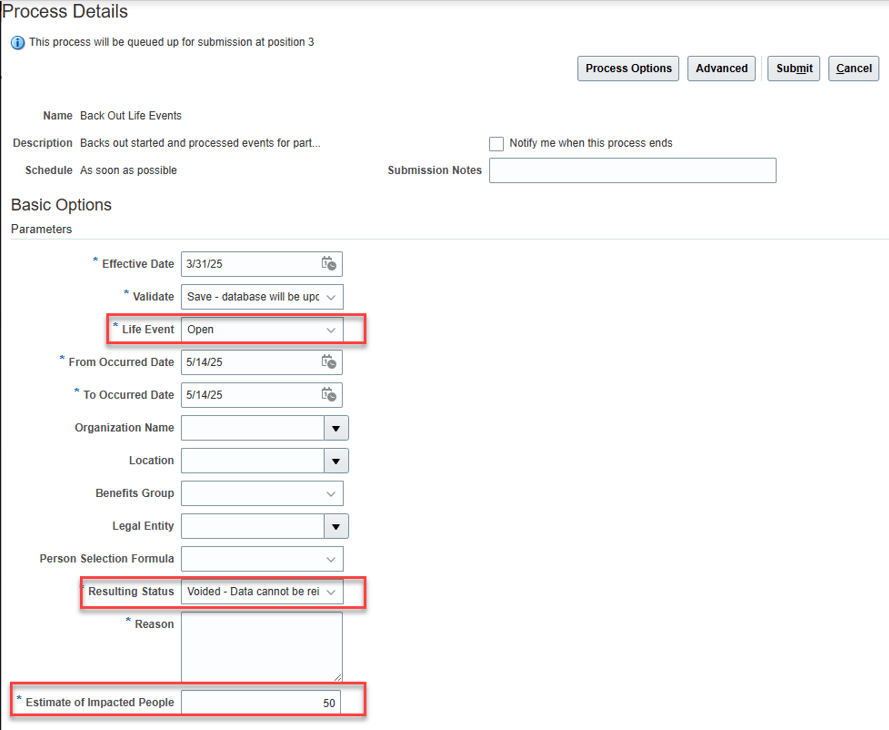The height and width of the screenshot is (730, 889).
Task: Cancel the process submission
Action: pos(854,69)
